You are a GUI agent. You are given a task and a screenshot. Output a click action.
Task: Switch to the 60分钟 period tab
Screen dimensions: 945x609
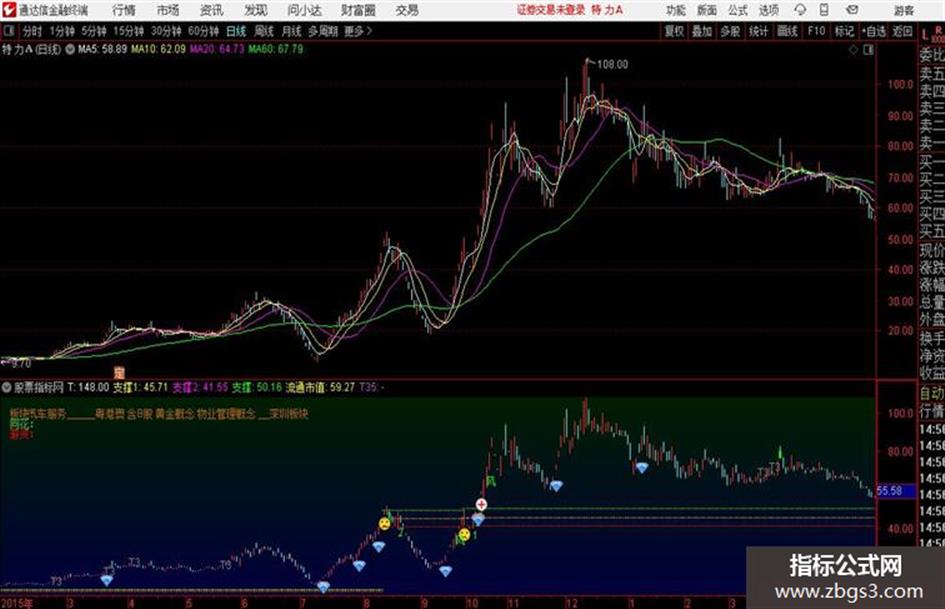click(x=203, y=31)
